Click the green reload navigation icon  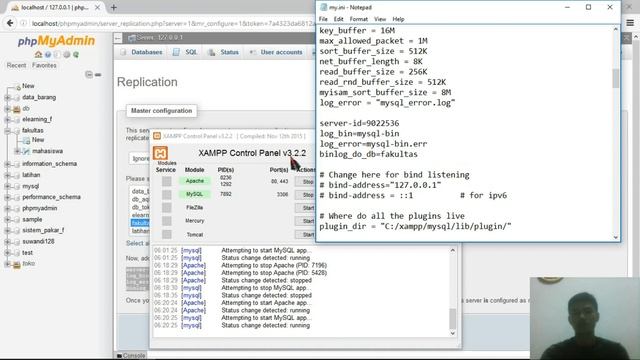pyautogui.click(x=76, y=54)
